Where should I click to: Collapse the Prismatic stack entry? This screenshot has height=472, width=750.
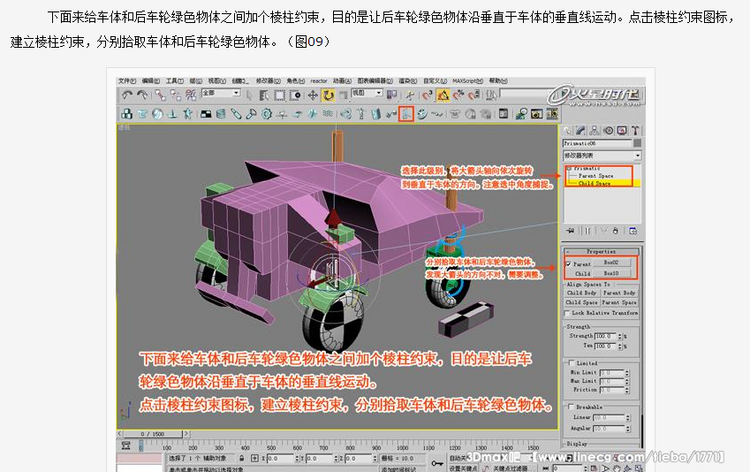569,168
